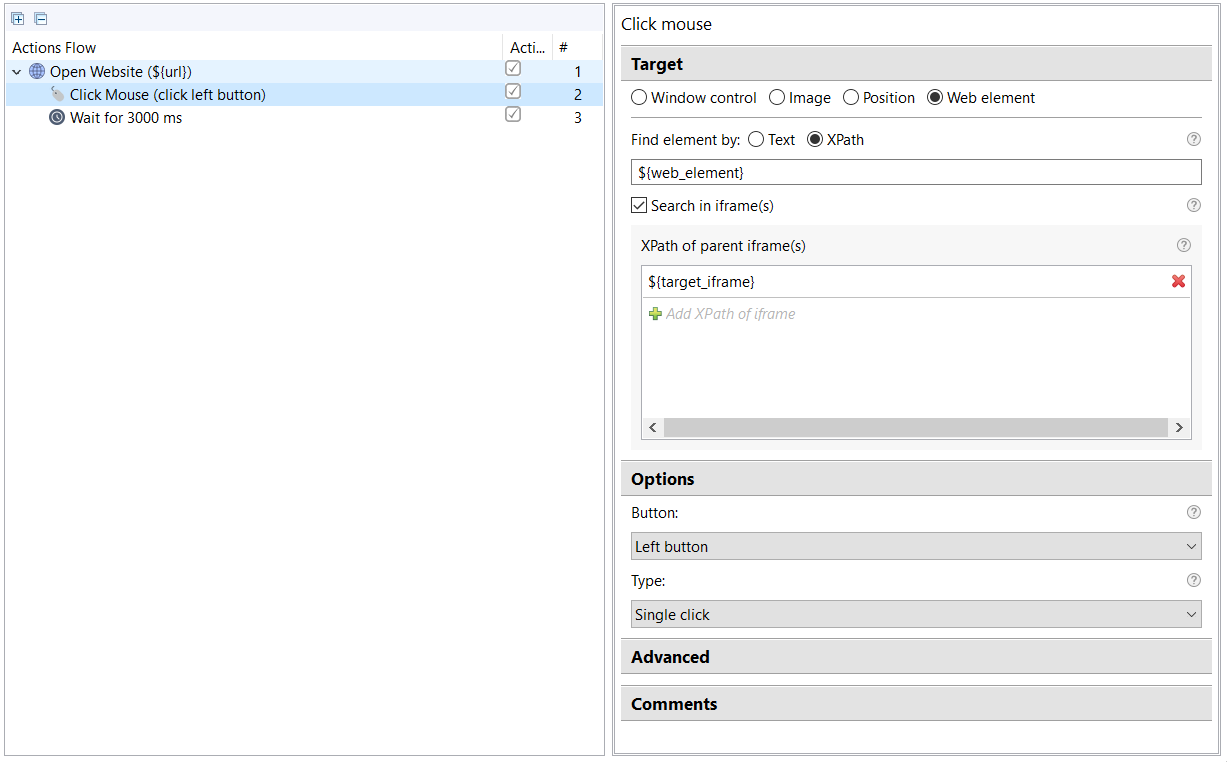This screenshot has height=762, width=1227.
Task: Expand the Advanced section
Action: click(916, 657)
